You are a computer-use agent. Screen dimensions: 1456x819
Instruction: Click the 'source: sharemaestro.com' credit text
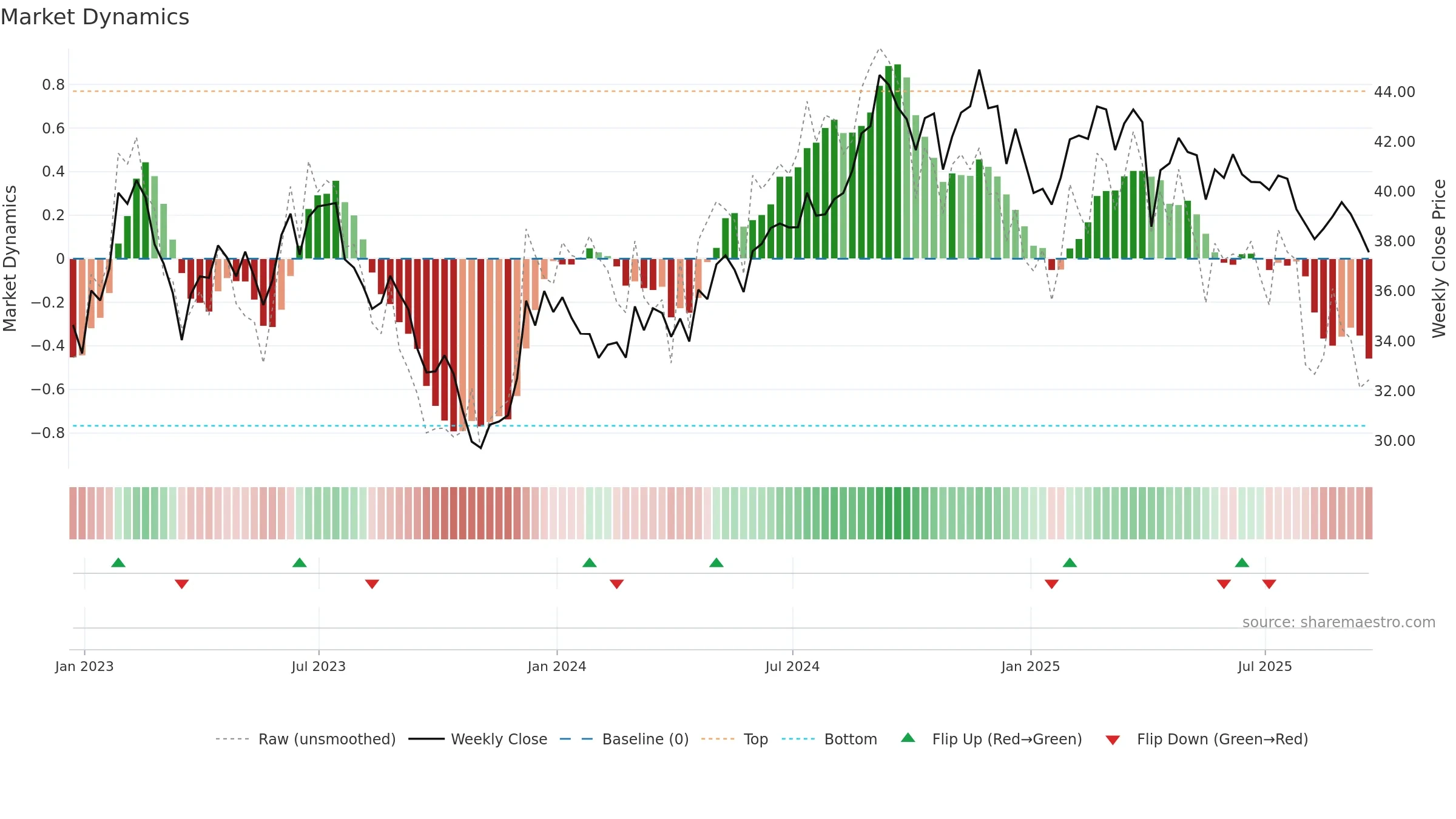coord(1339,622)
